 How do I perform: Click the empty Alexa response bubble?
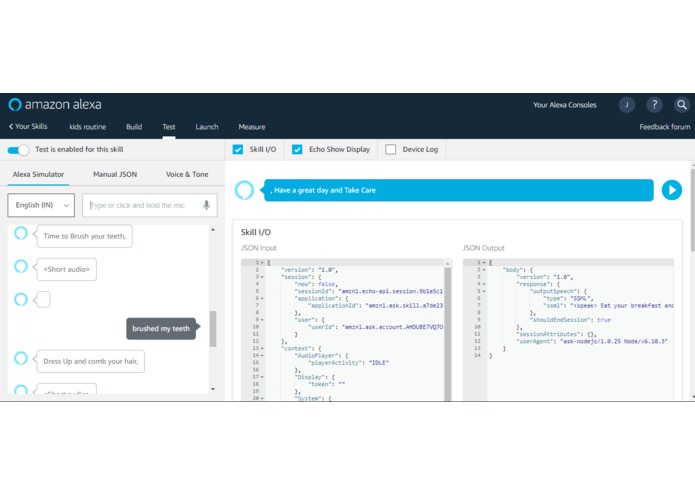[x=43, y=300]
